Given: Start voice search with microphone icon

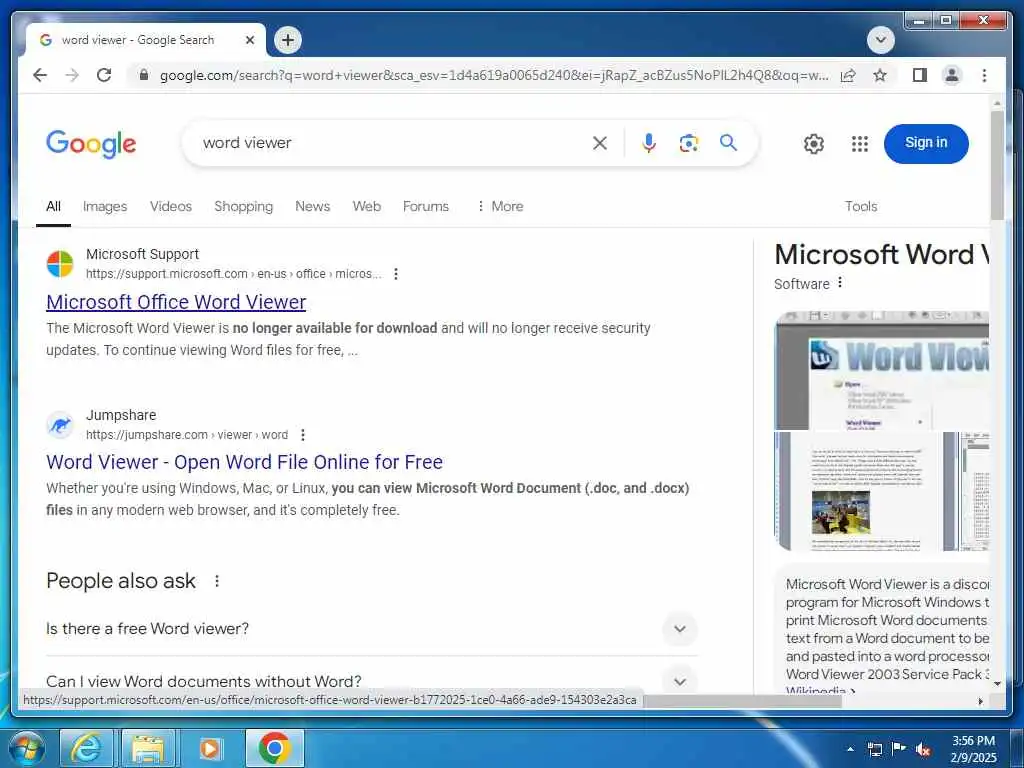Looking at the screenshot, I should 648,143.
